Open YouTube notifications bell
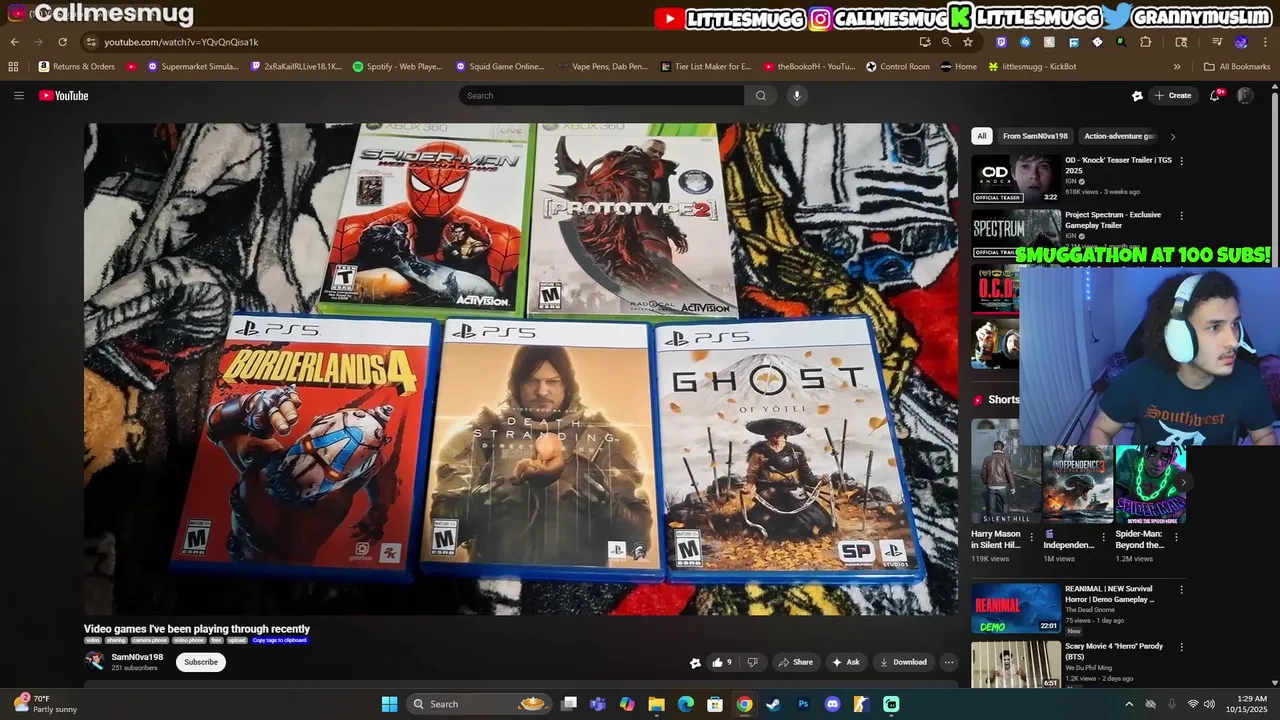 click(x=1215, y=95)
